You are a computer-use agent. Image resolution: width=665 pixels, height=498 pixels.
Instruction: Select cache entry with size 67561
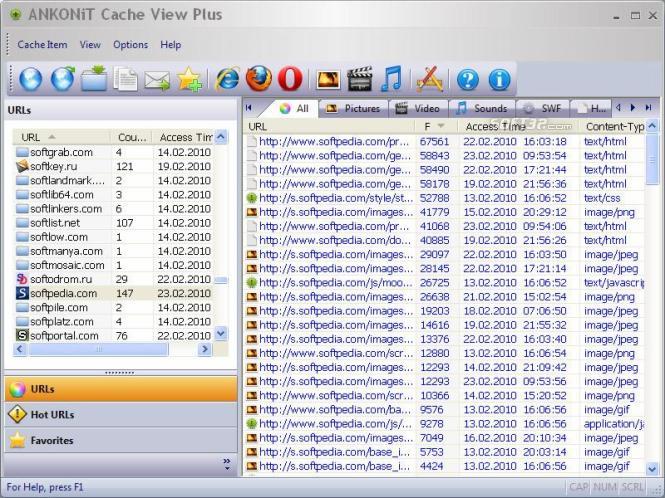click(444, 141)
